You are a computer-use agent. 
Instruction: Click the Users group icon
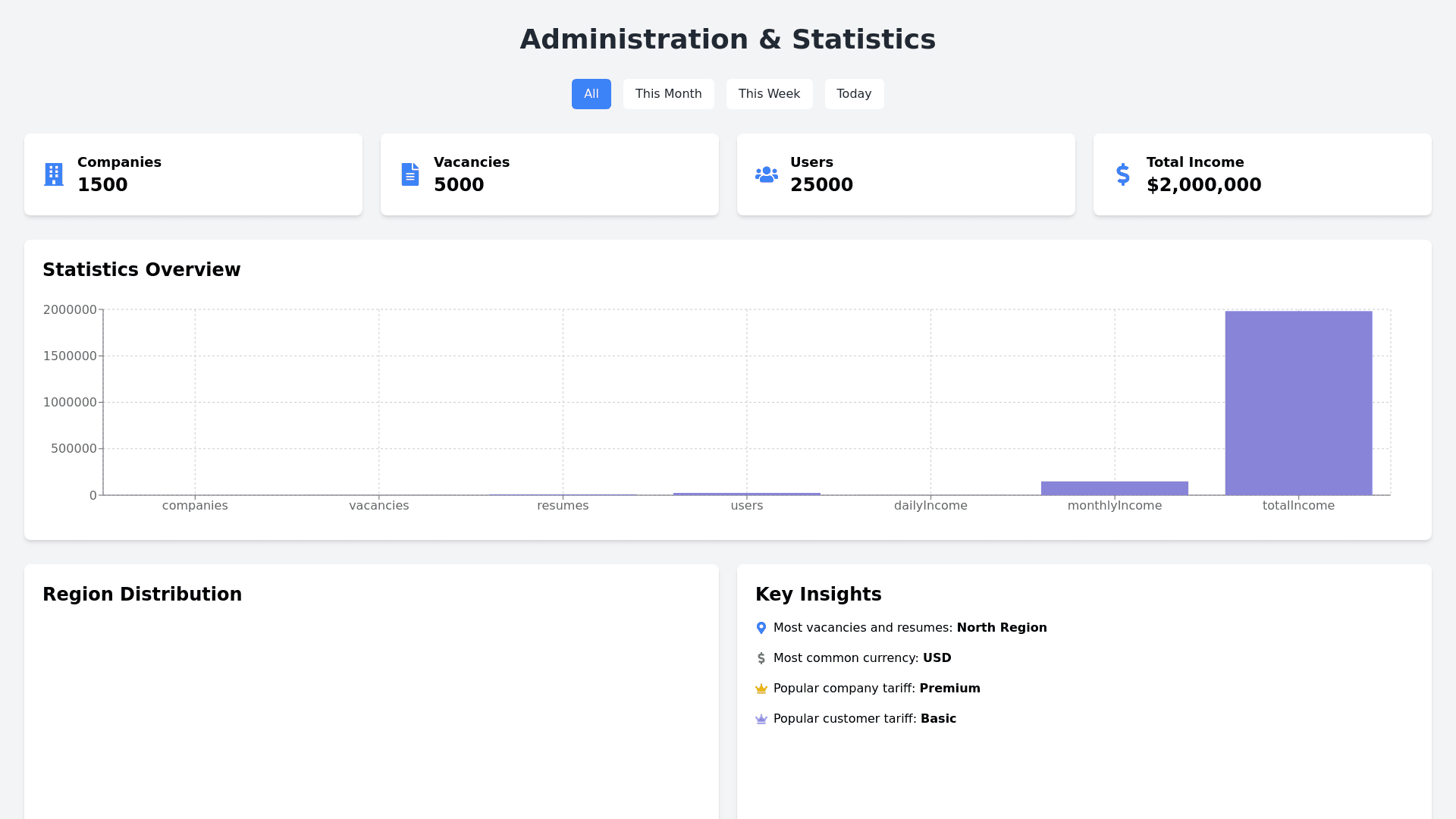click(767, 174)
